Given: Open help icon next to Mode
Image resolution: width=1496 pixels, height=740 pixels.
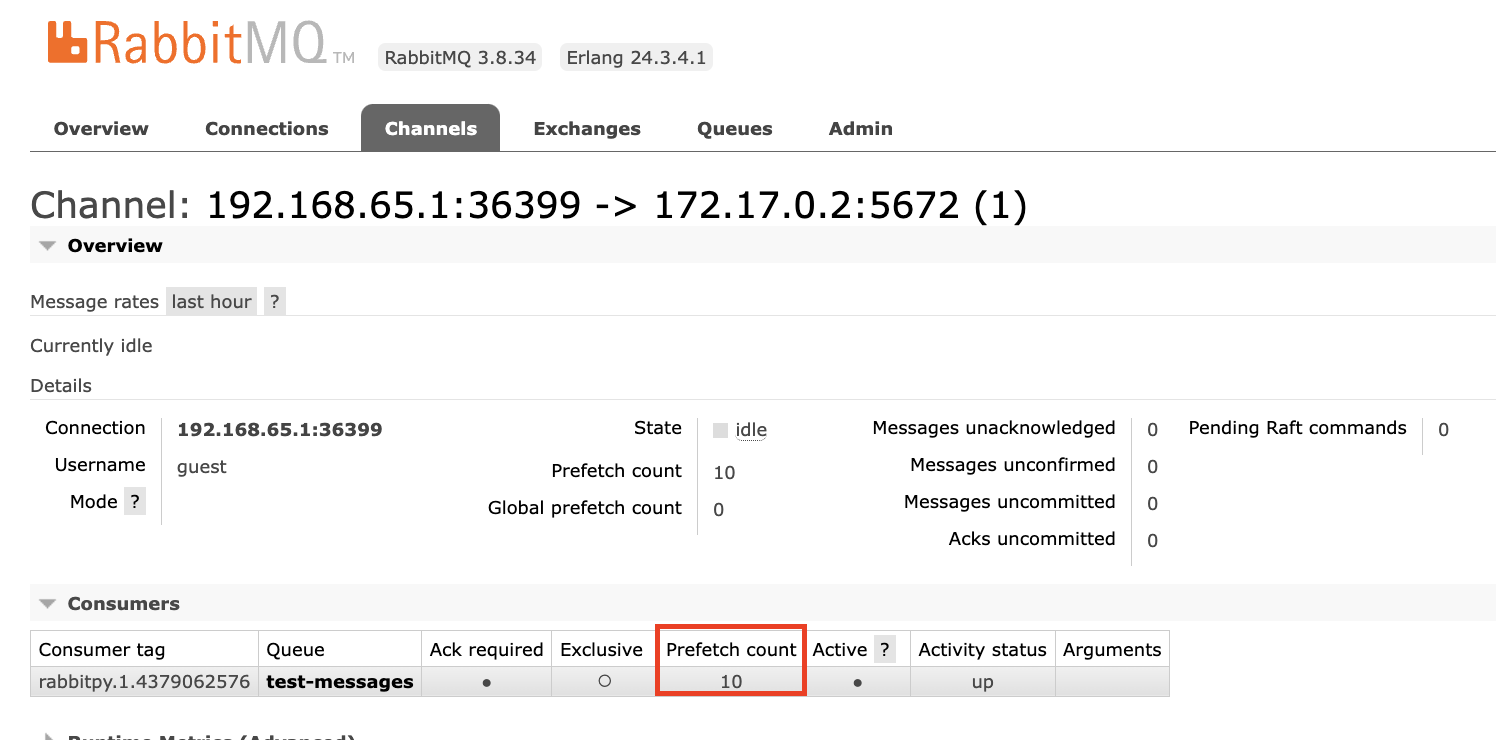Looking at the screenshot, I should 135,502.
